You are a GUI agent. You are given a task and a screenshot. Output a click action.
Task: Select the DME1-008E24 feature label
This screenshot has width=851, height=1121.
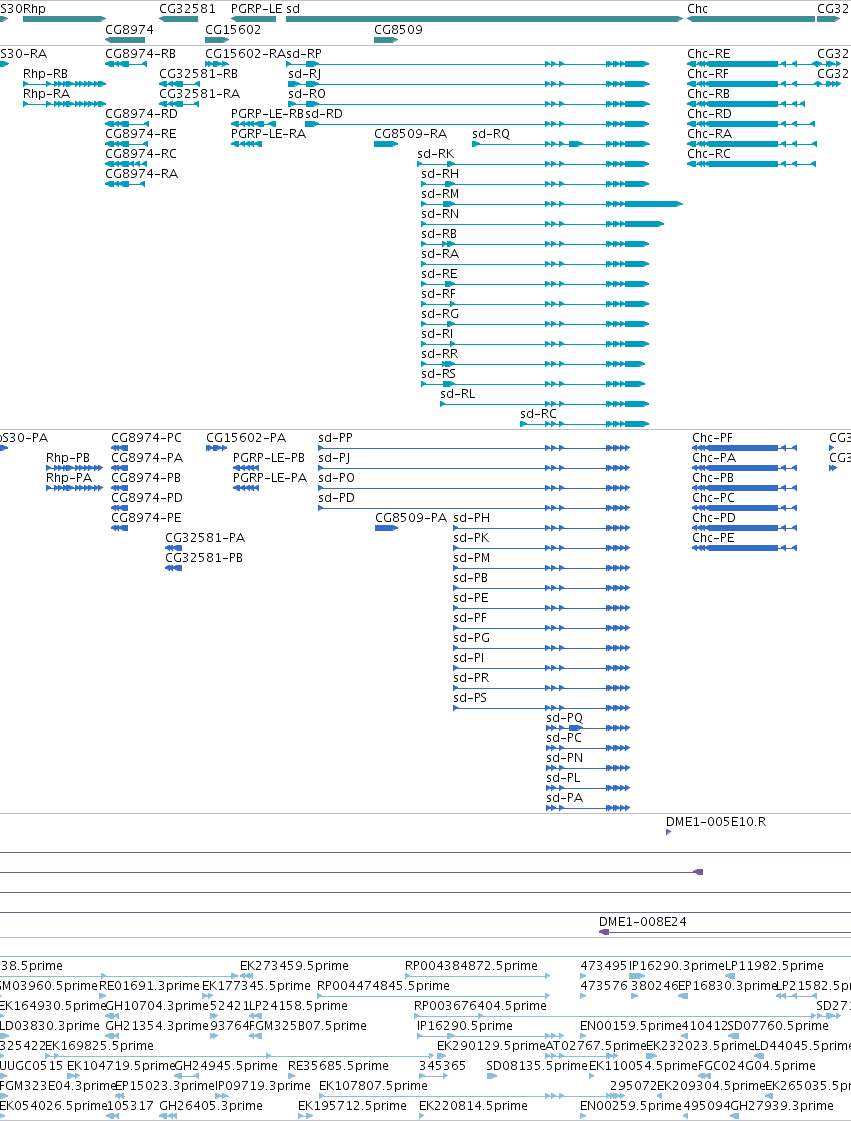click(x=642, y=922)
